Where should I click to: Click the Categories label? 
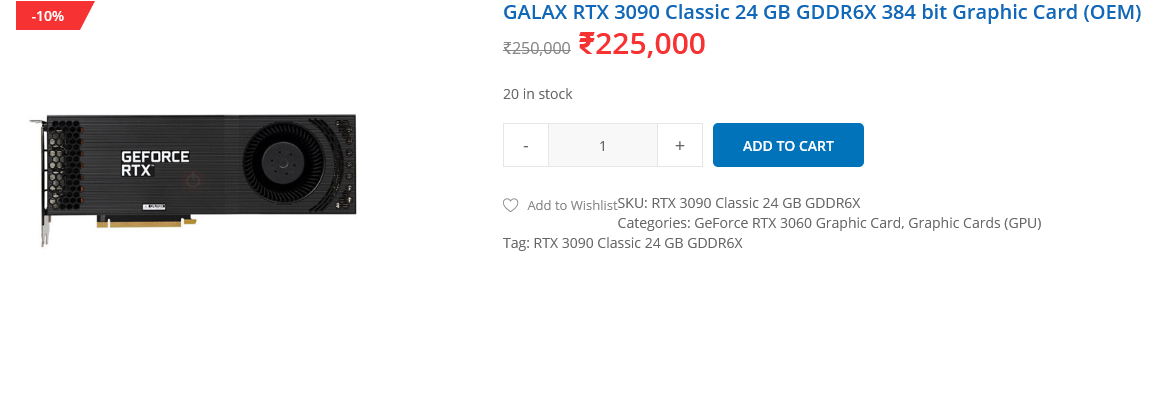[x=654, y=223]
